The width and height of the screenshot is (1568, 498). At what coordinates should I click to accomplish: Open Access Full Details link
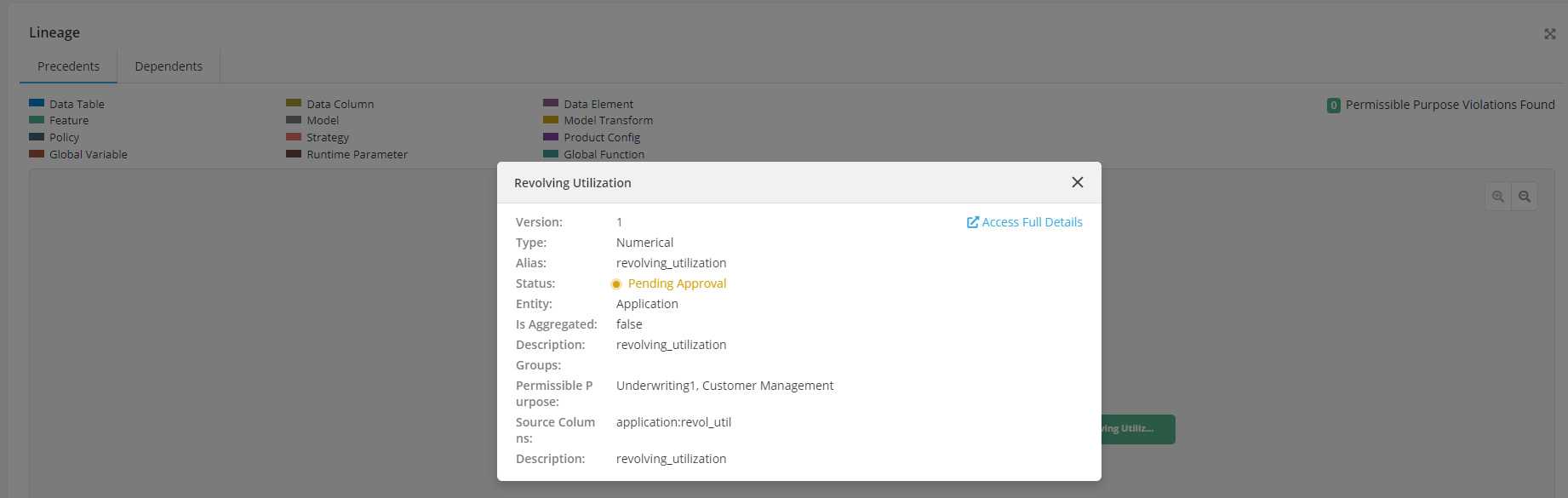point(1032,222)
